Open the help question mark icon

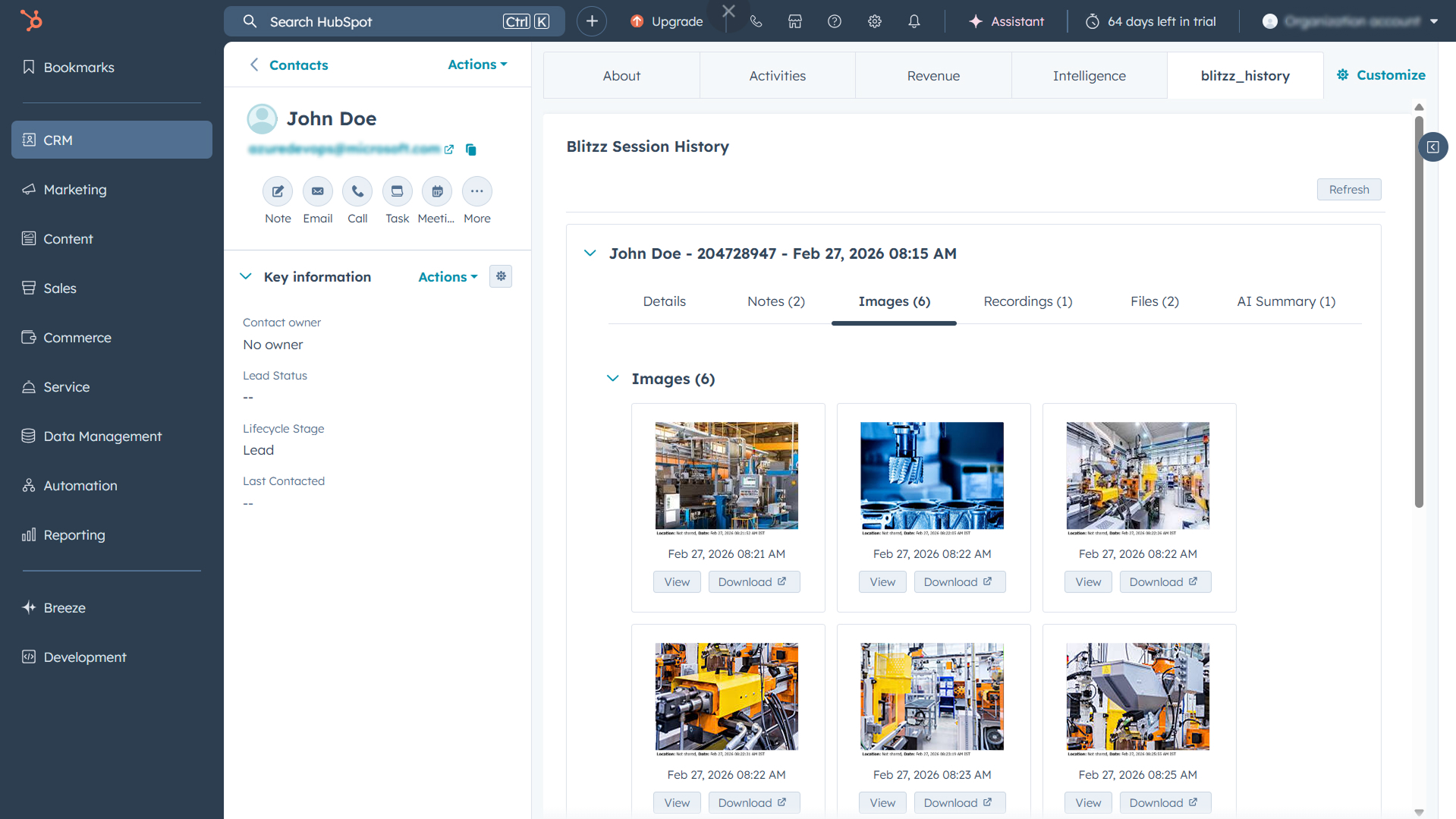[x=835, y=21]
